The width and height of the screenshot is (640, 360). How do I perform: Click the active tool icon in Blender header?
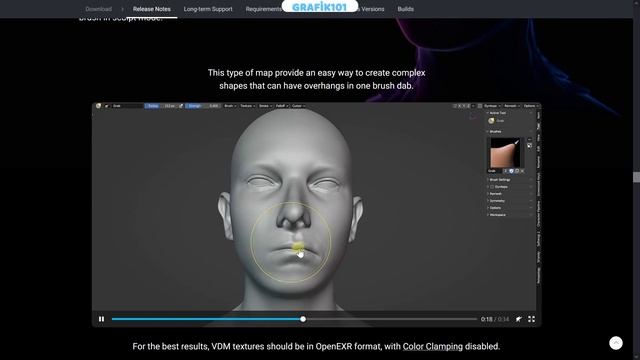coord(98,106)
